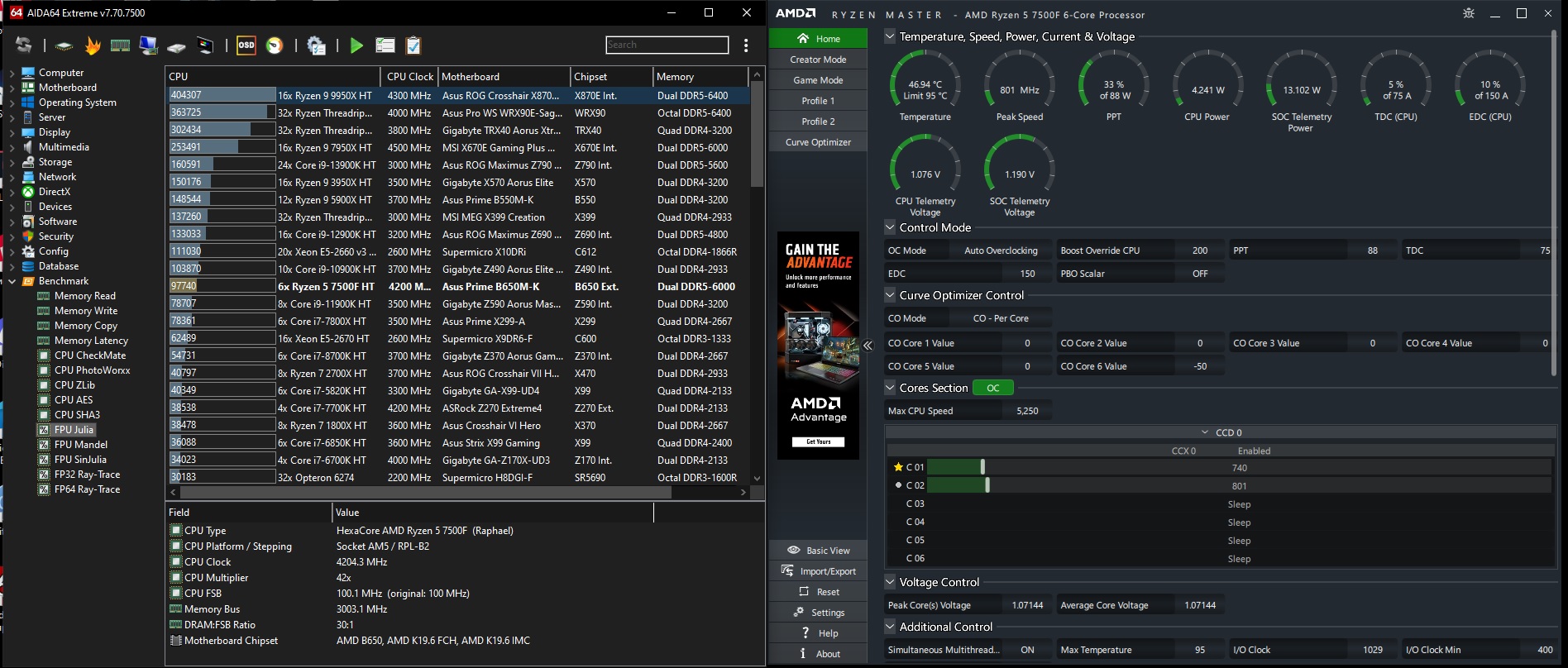Click the AIDA64 refresh arrows toolbar icon
This screenshot has width=1568, height=668.
[24, 45]
